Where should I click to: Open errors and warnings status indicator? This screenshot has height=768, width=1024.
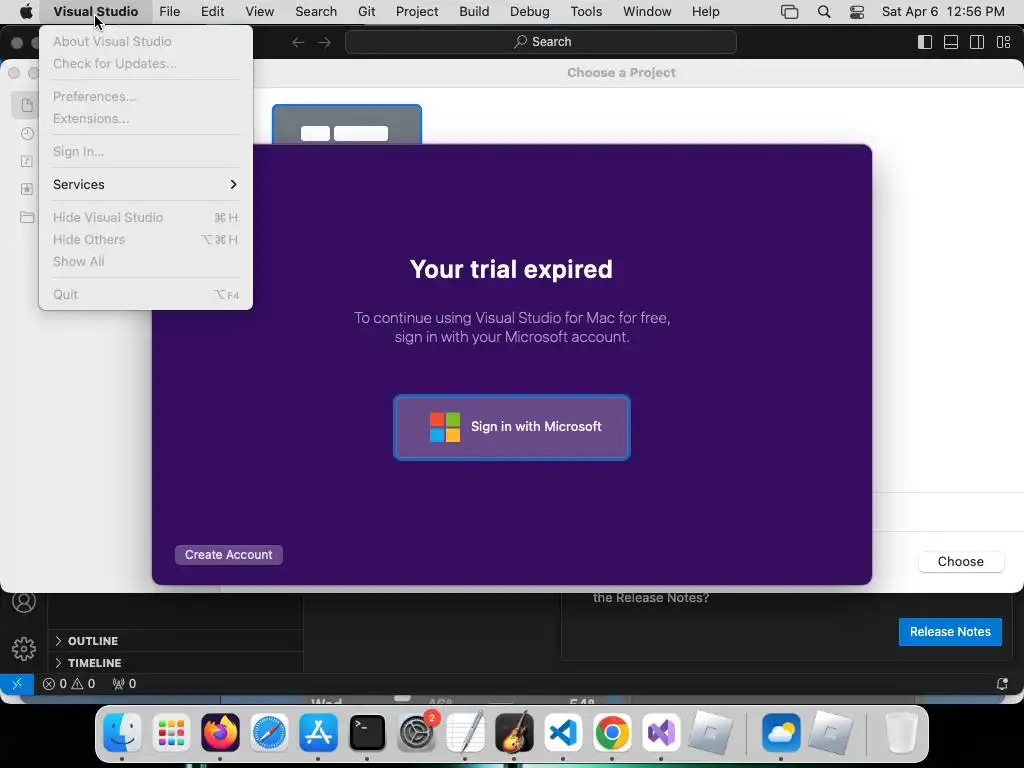69,684
